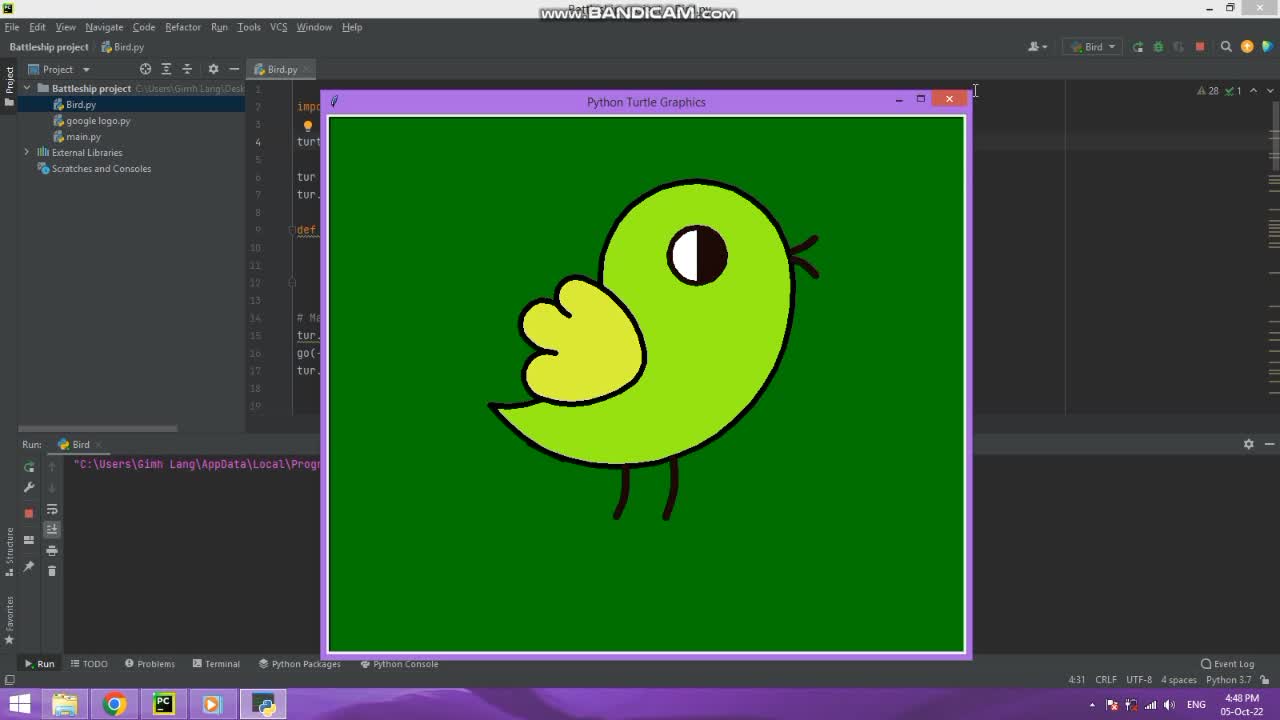Open run configuration wrench icon
1280x720 pixels.
tap(29, 488)
